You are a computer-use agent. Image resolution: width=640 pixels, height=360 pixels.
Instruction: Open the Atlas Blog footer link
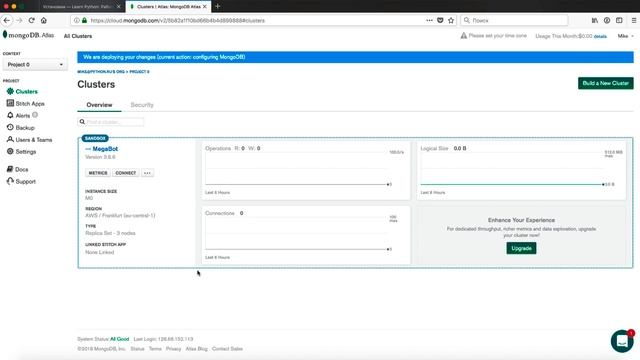[x=196, y=349]
